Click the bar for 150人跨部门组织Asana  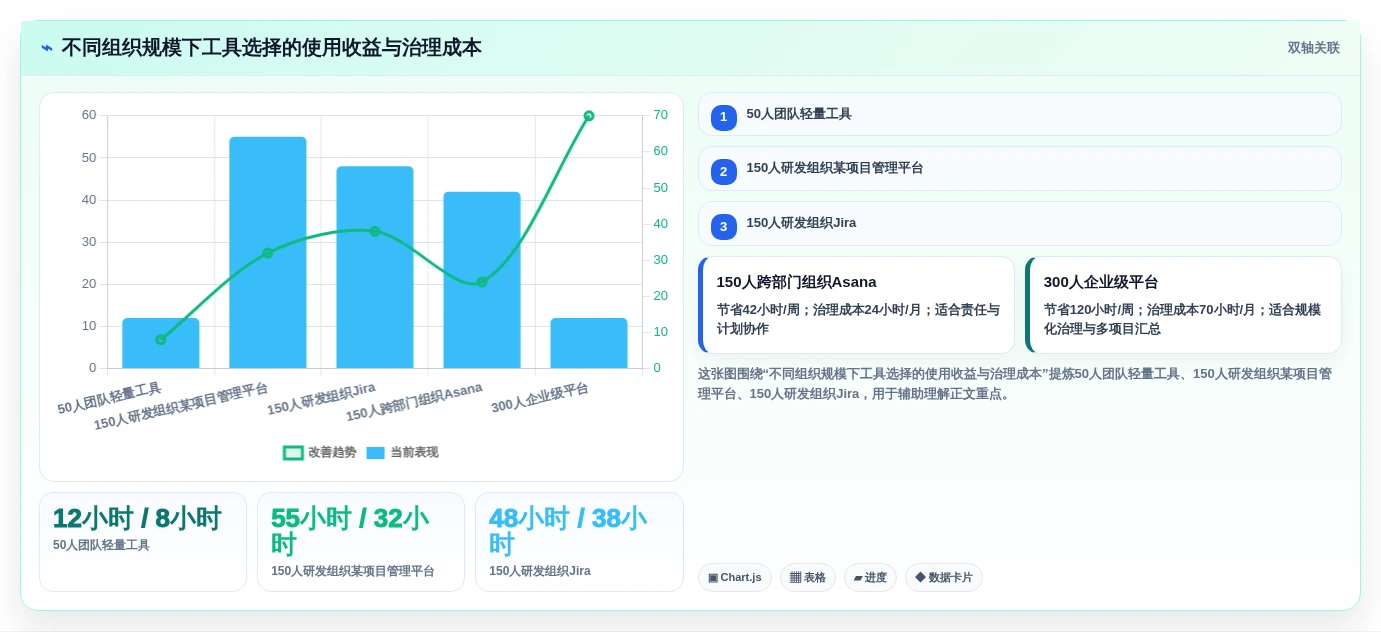pyautogui.click(x=482, y=280)
